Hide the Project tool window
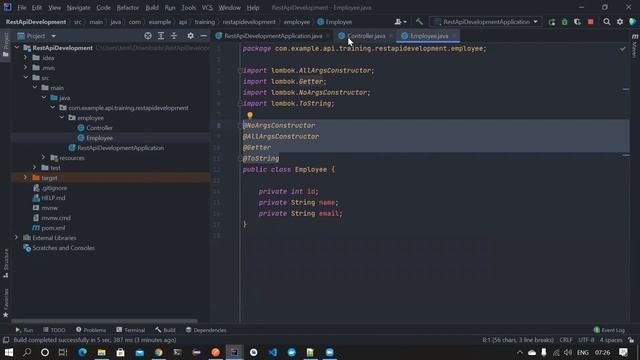Viewport: 640px width, 360px height. pos(203,36)
